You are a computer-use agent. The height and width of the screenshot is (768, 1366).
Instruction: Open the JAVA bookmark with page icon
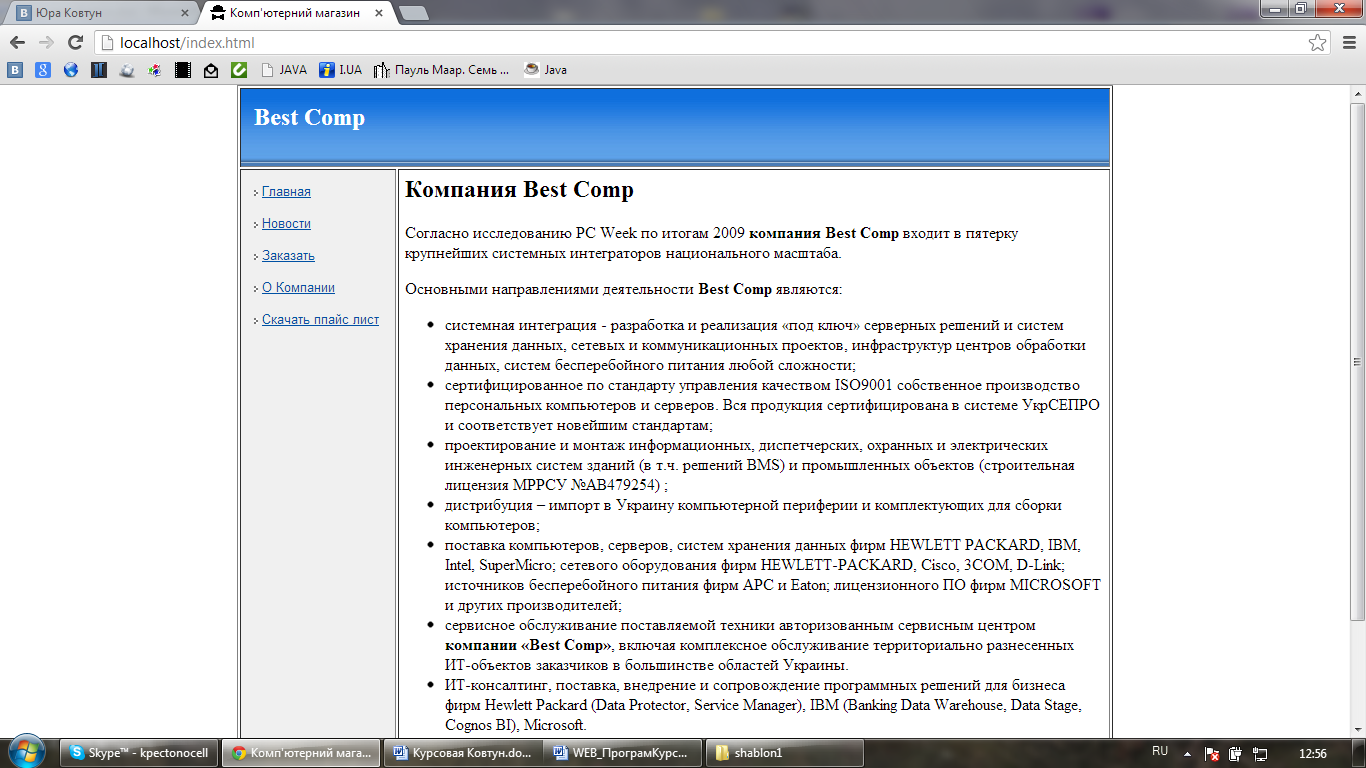[x=284, y=70]
